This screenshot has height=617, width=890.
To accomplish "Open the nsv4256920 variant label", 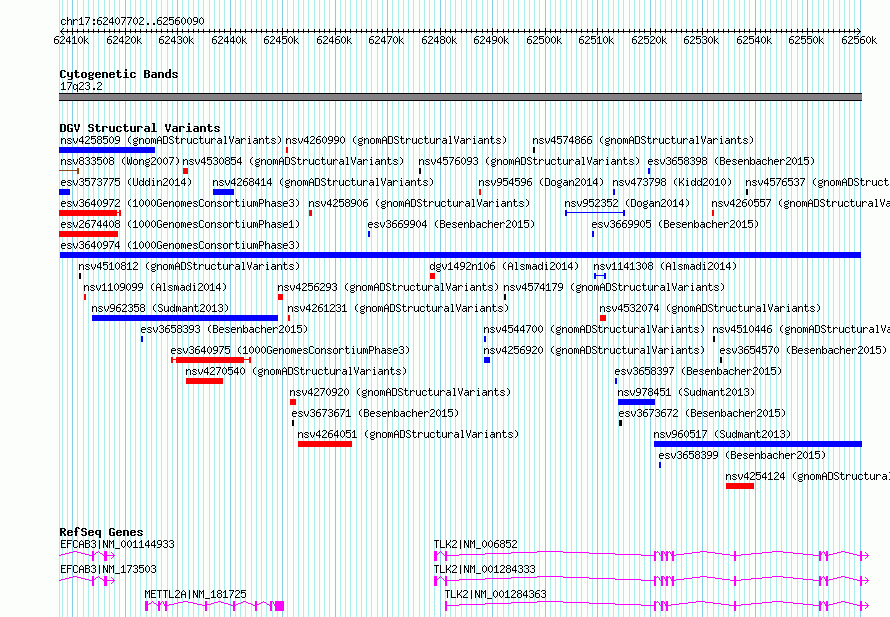I will tap(594, 350).
